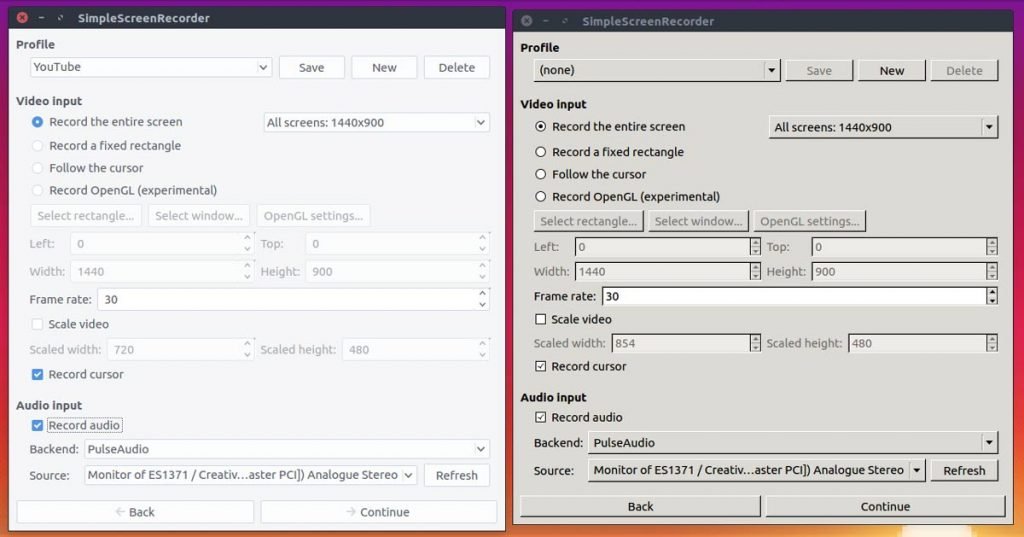Close the left SimpleScreenRecorder window with the red button
The image size is (1024, 537).
click(x=22, y=18)
